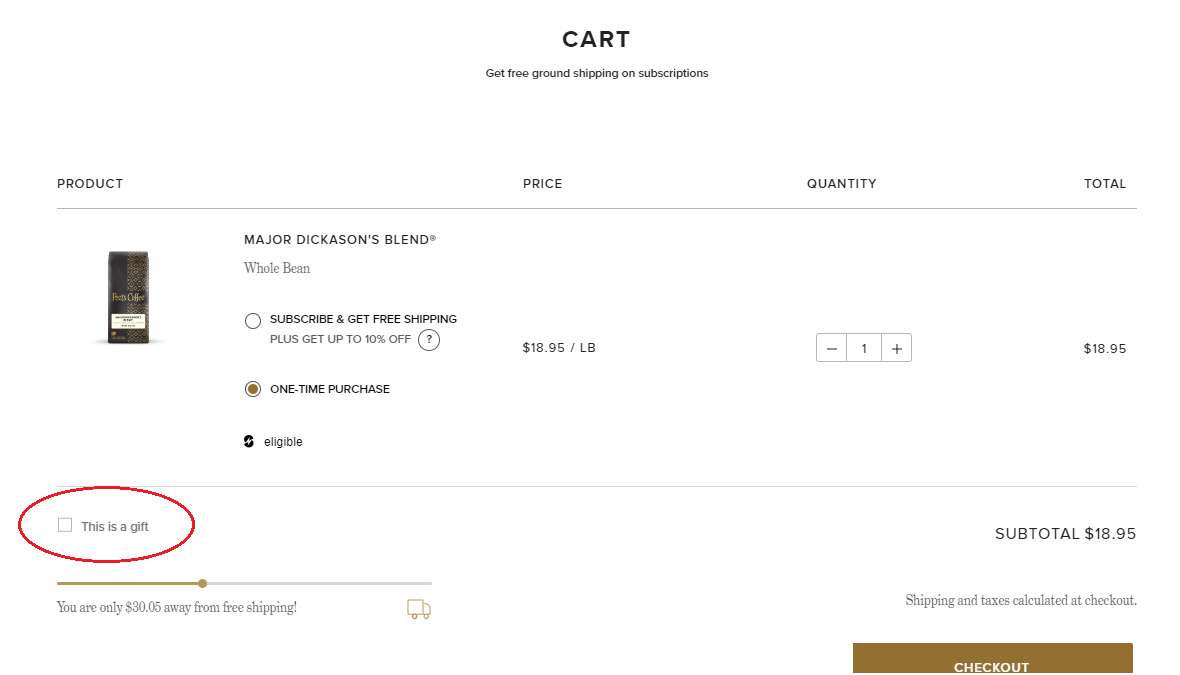Click 'Shipping and taxes calculated at checkout' note

tap(1021, 601)
